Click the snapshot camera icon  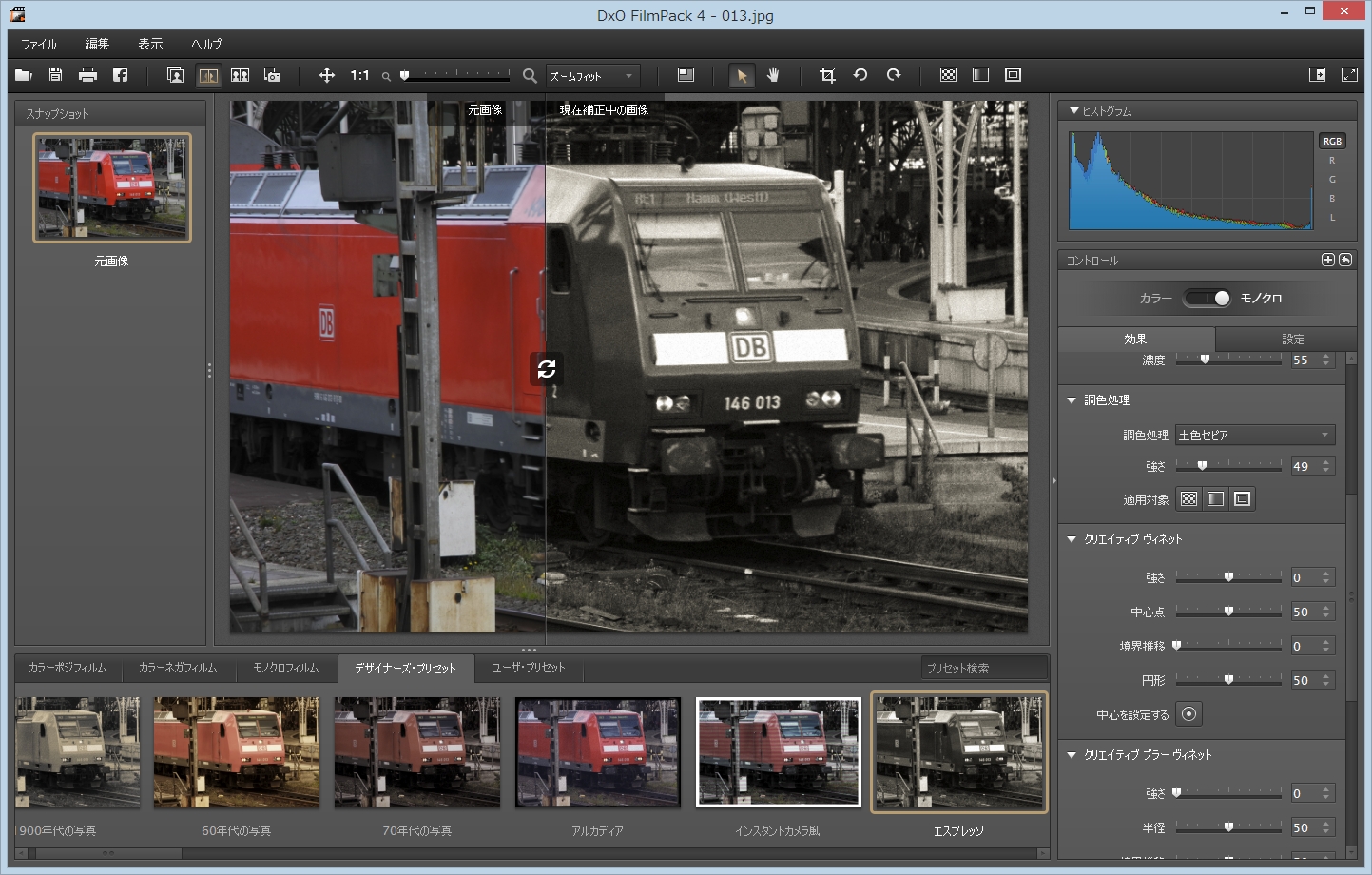[x=272, y=75]
